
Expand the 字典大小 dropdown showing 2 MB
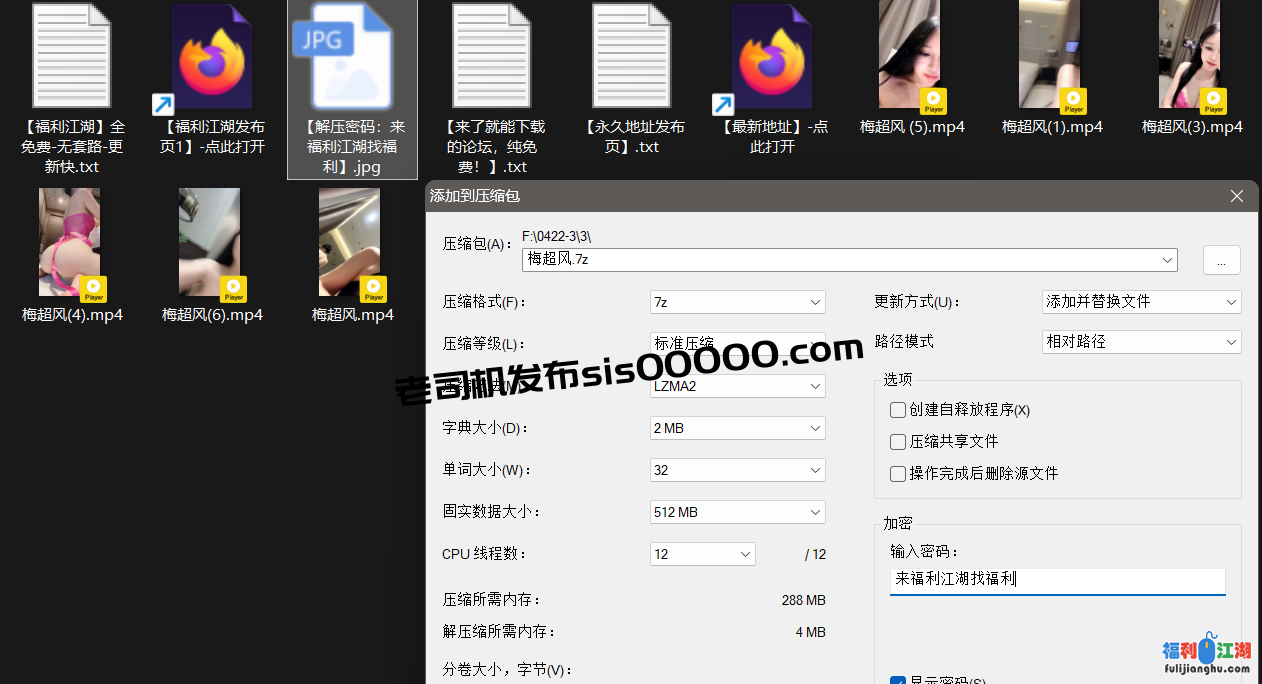[x=737, y=428]
